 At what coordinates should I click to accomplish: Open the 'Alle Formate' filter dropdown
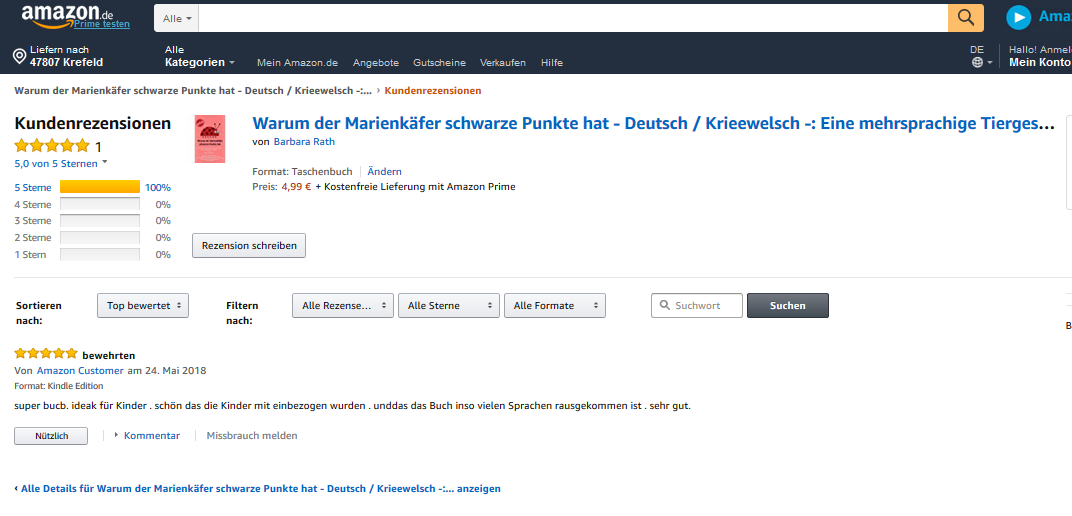pyautogui.click(x=554, y=305)
